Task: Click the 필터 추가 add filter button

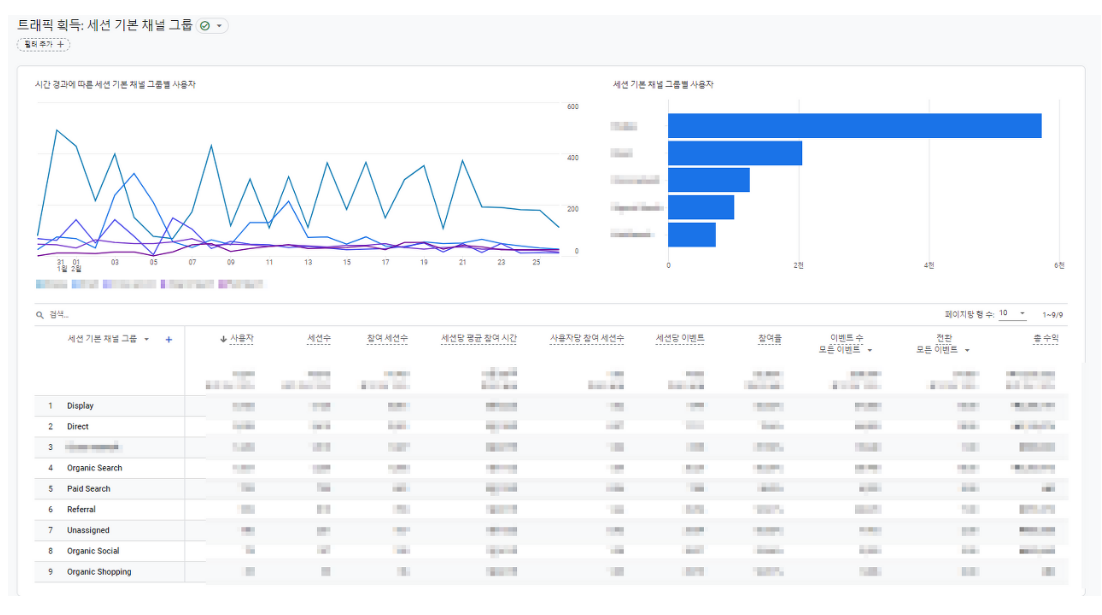Action: click(x=44, y=44)
